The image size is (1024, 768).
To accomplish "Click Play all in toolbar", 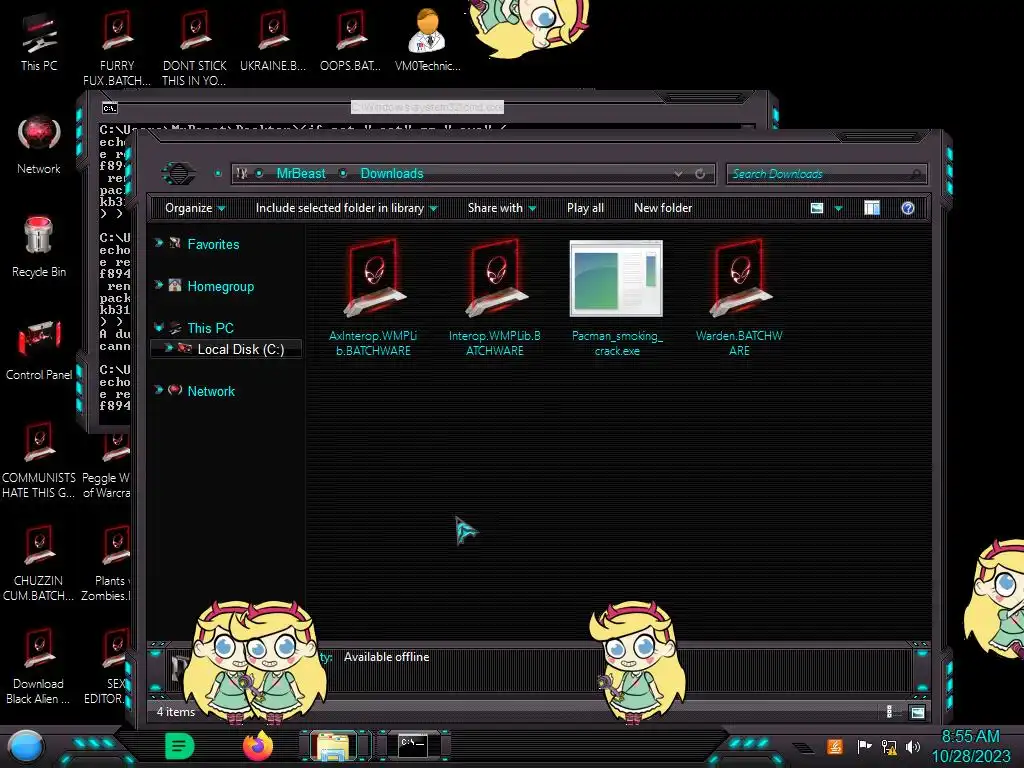I will [585, 208].
